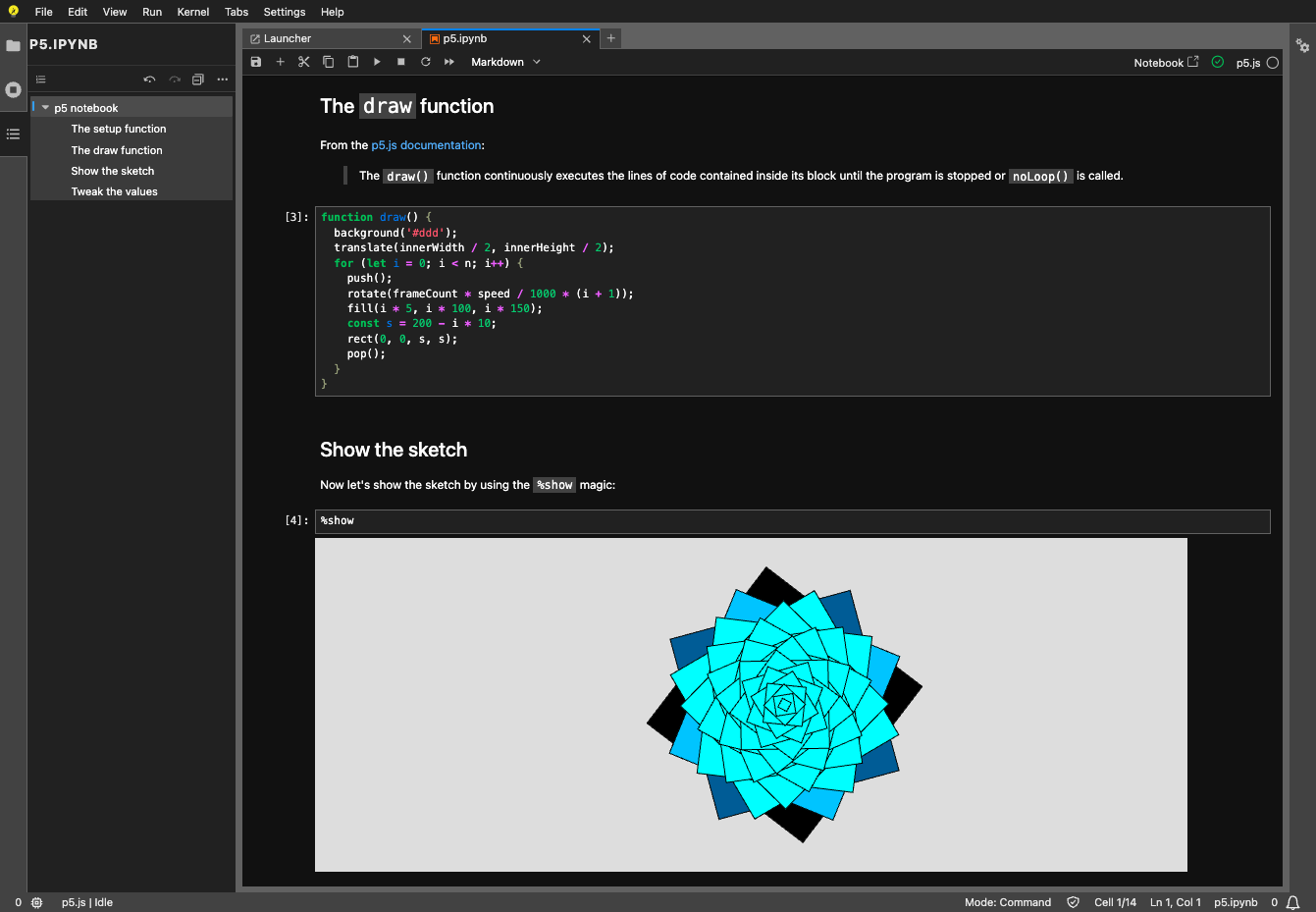The image size is (1316, 912).
Task: Restart kernel and run all cells
Action: pos(449,62)
